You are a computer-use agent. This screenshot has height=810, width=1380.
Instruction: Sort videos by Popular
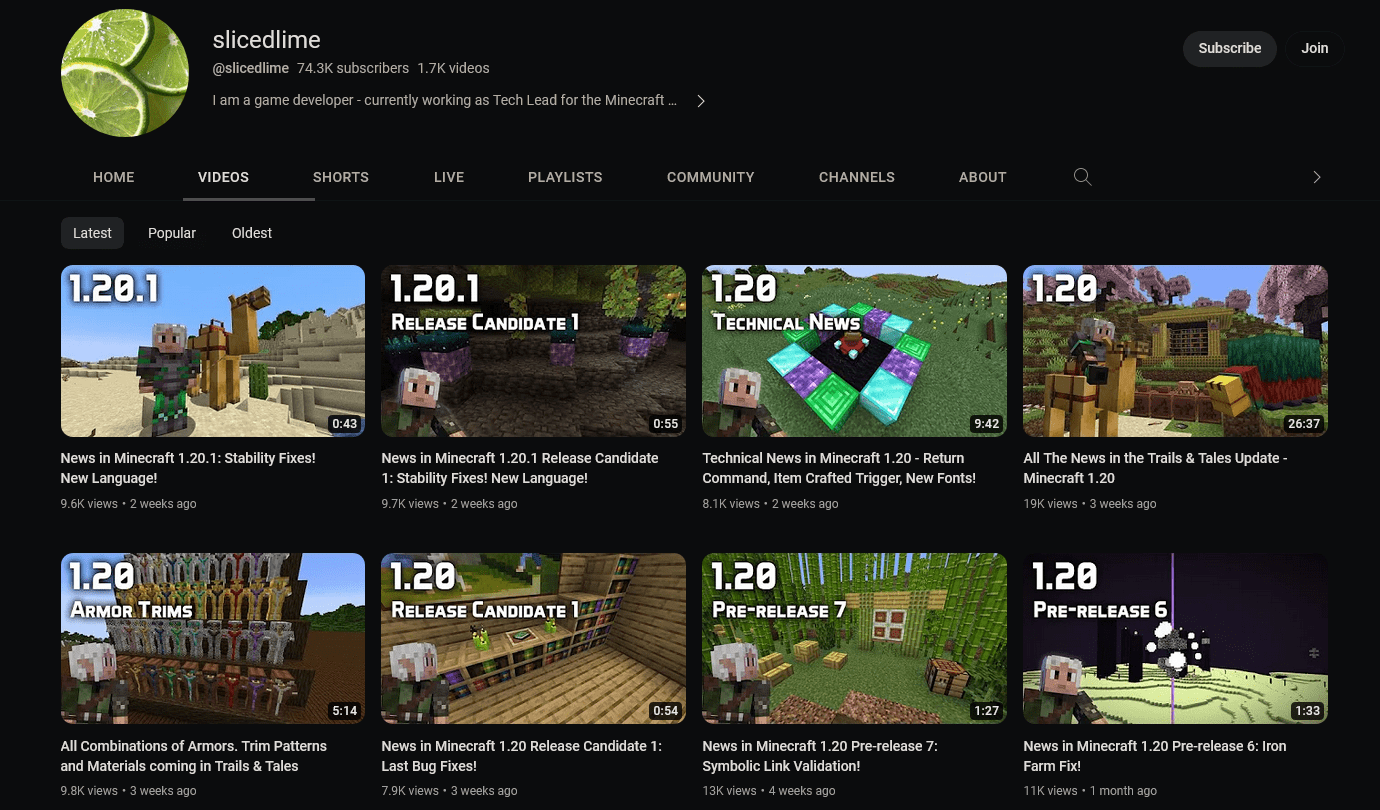click(172, 233)
